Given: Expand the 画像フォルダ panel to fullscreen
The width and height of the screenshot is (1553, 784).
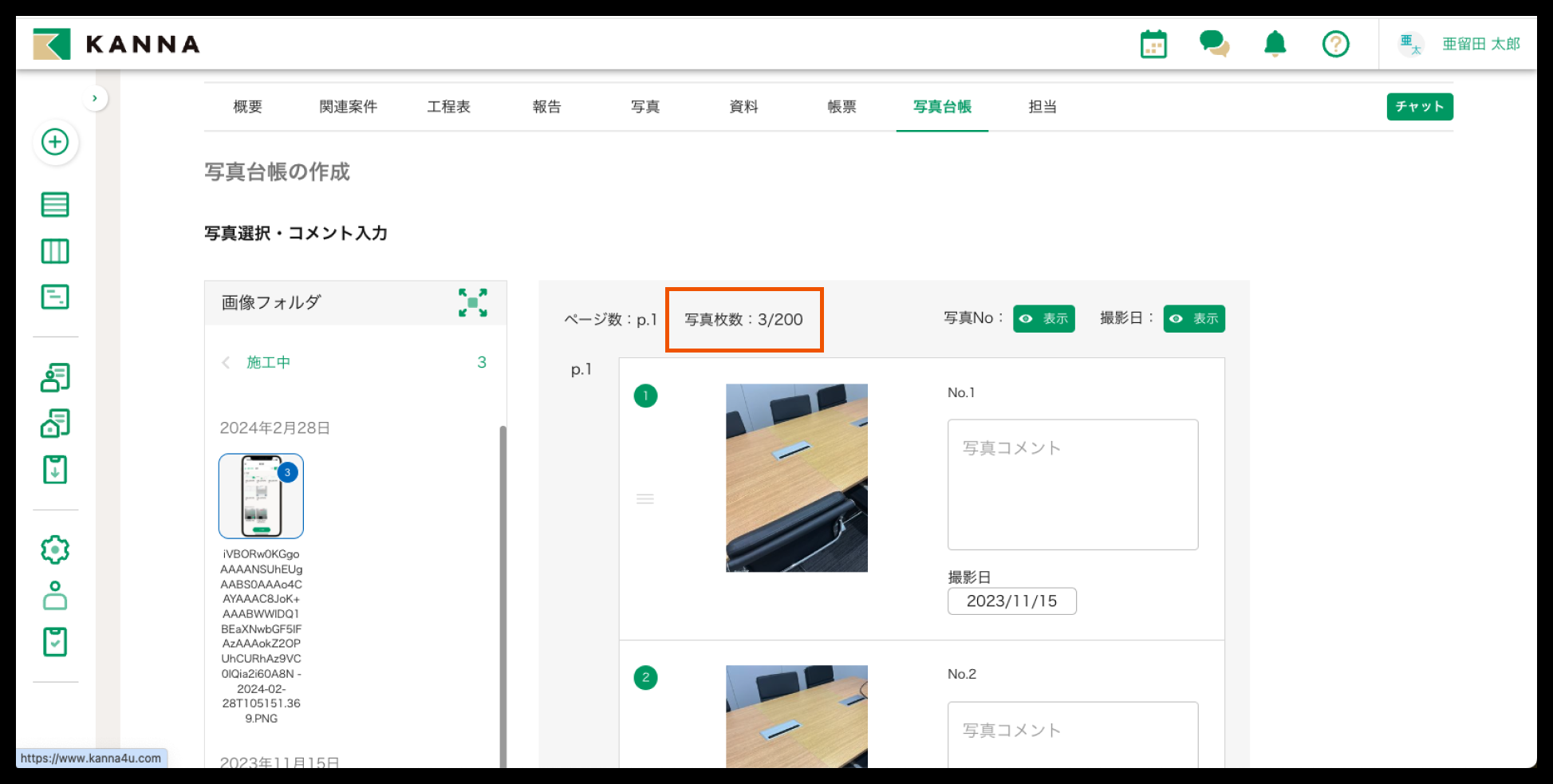Looking at the screenshot, I should [x=473, y=303].
